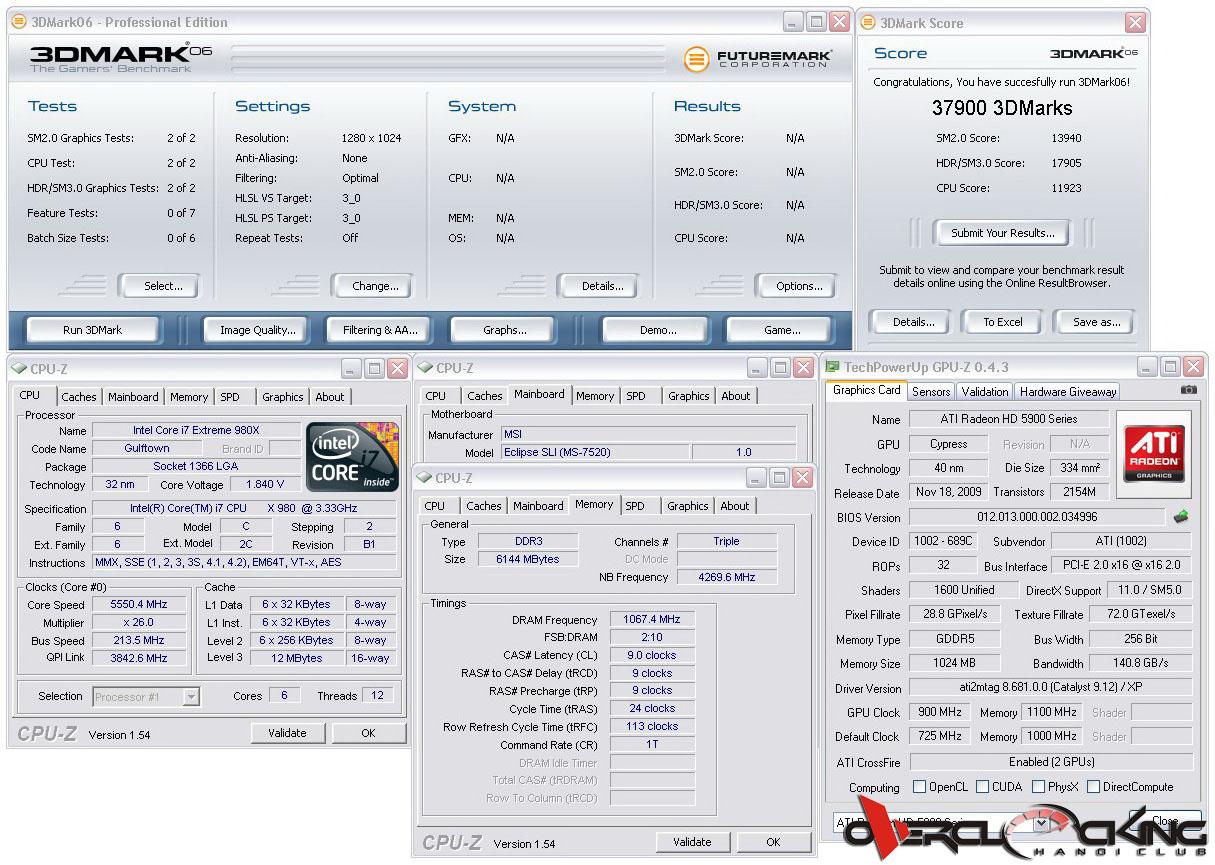
Task: Click Save as button in Score window
Action: 1096,322
